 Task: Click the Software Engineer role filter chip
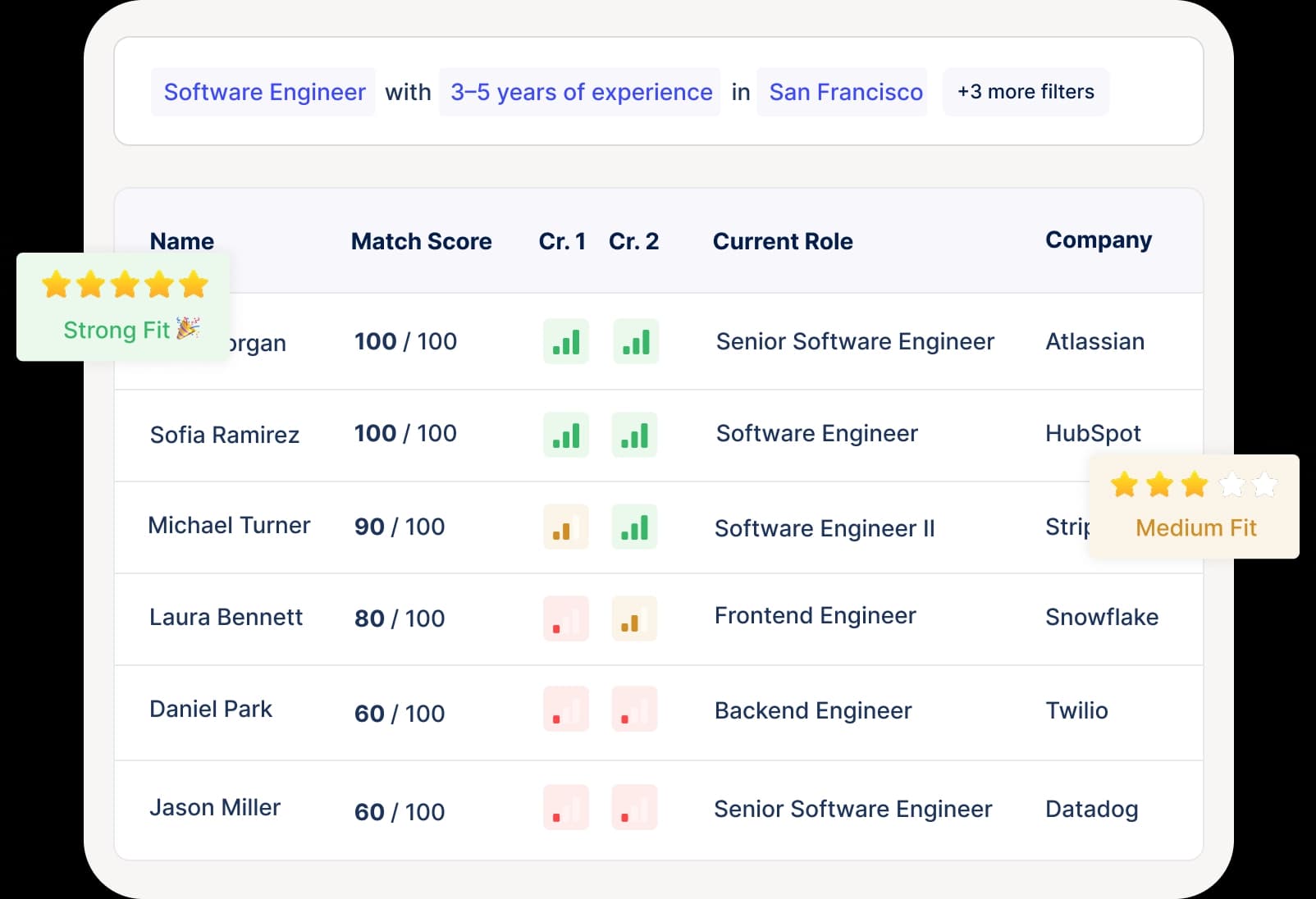tap(264, 92)
